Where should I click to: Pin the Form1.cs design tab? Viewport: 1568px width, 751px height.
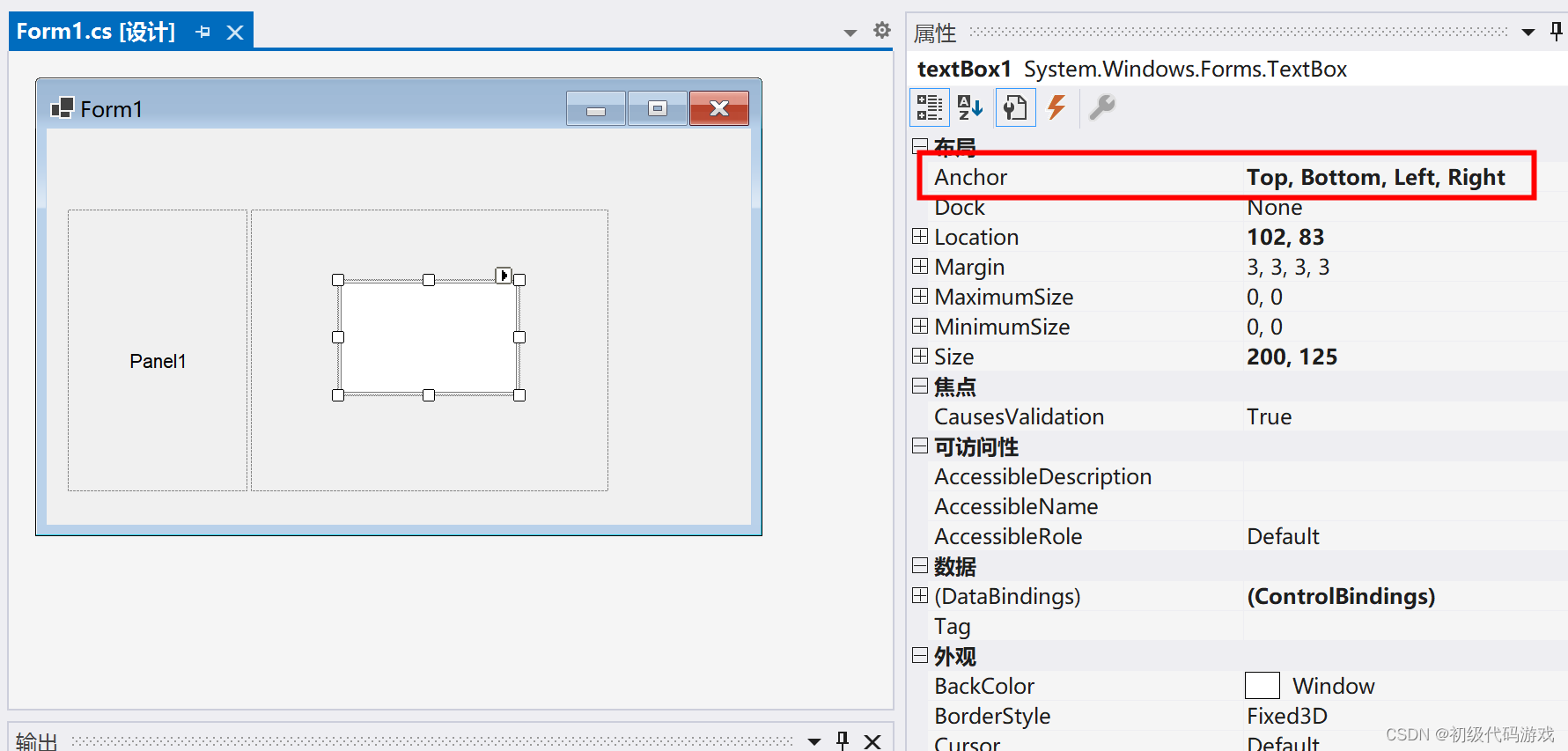point(203,33)
